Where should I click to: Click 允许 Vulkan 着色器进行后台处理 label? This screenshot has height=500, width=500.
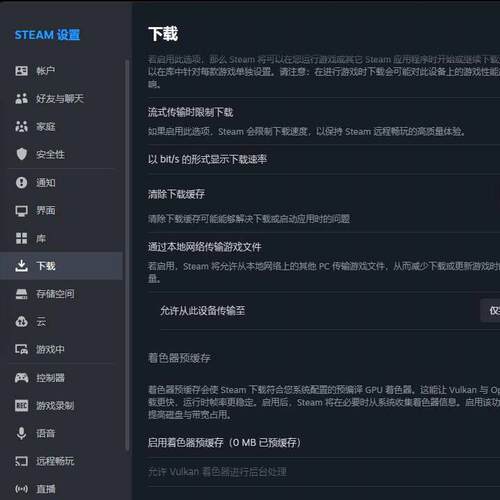pyautogui.click(x=217, y=472)
